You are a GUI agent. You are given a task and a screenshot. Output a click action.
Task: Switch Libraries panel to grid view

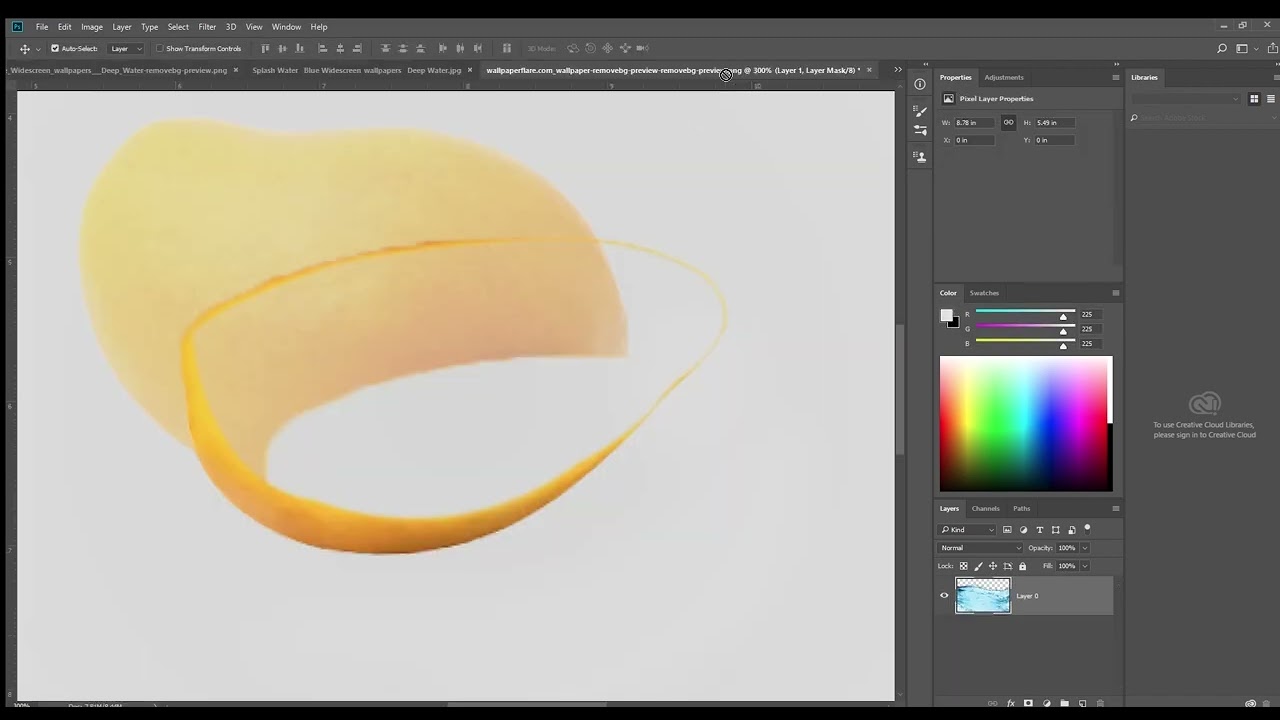pyautogui.click(x=1255, y=99)
